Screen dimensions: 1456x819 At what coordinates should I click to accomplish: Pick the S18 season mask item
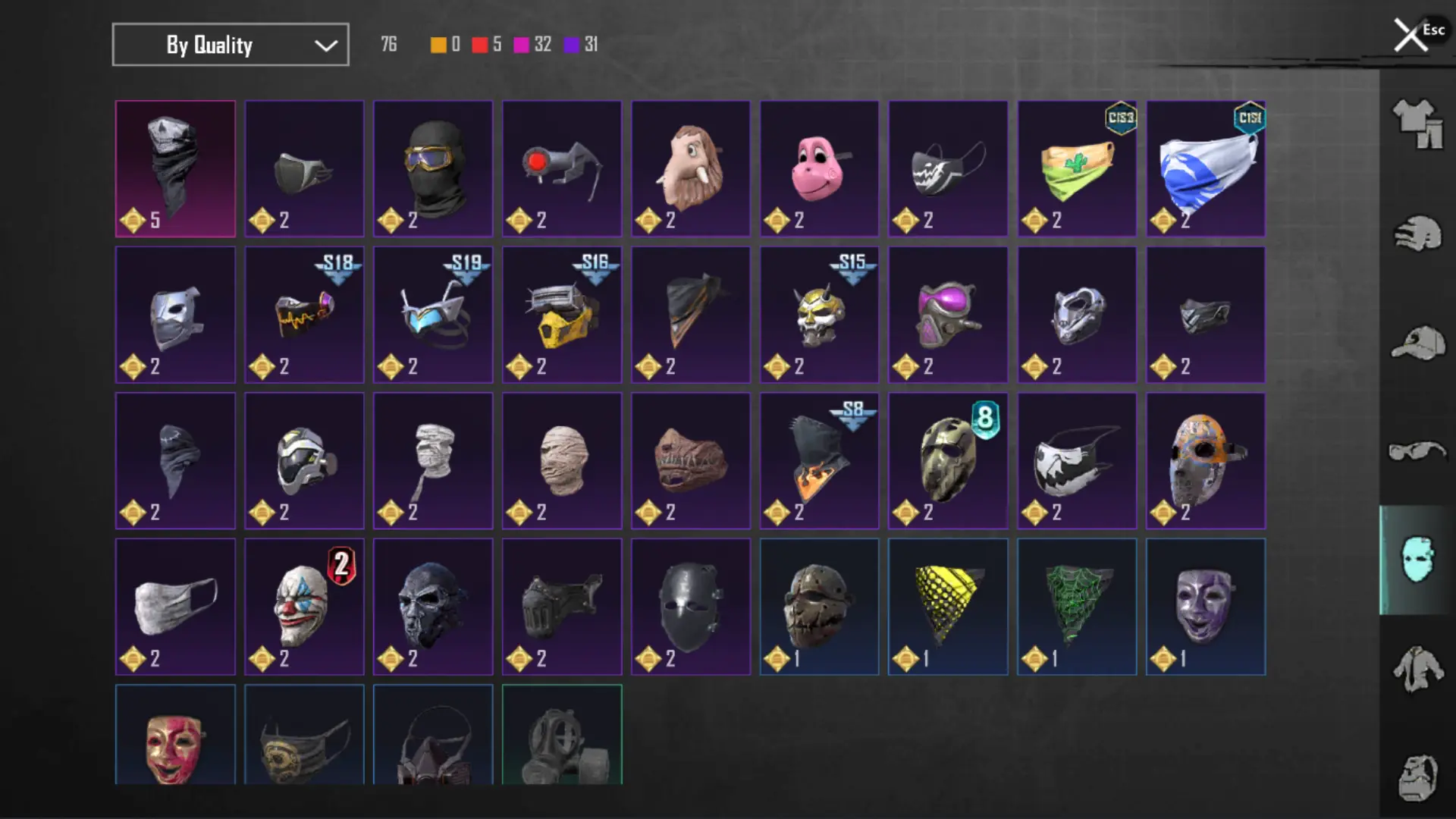304,315
